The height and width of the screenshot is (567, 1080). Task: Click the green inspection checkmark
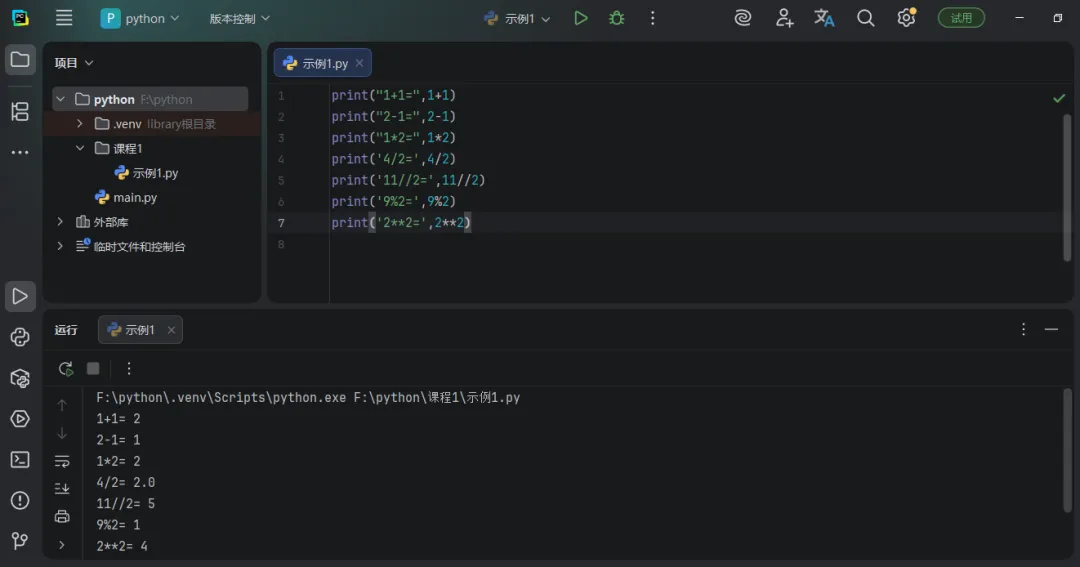1059,99
